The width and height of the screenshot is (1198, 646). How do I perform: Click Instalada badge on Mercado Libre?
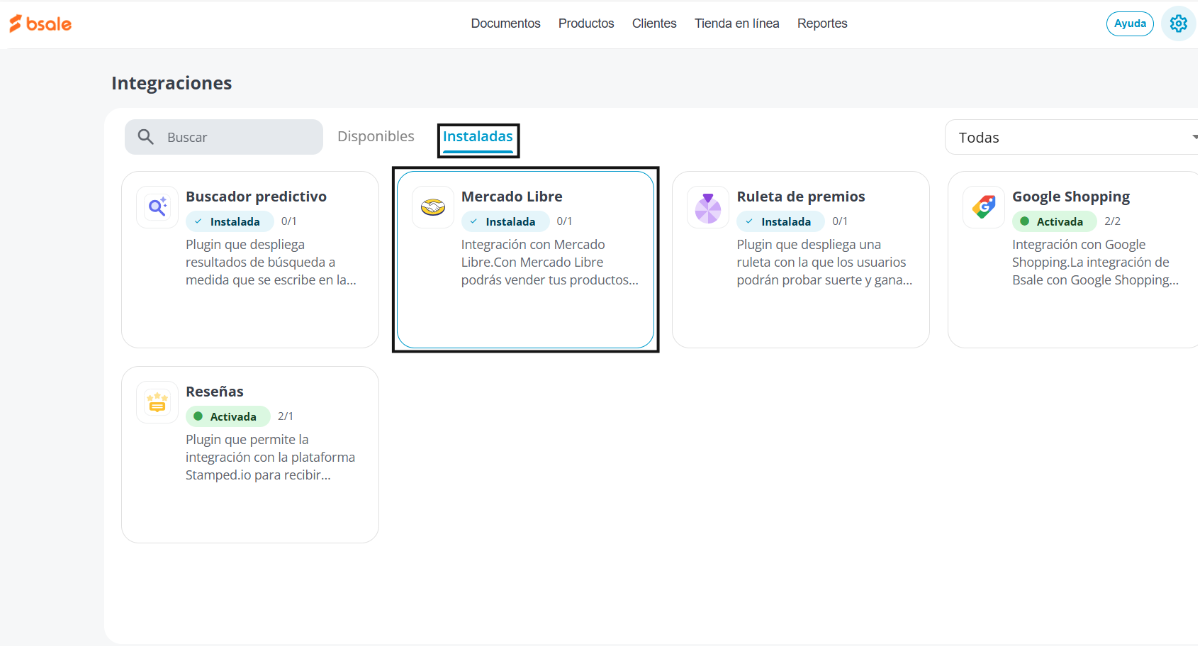505,221
